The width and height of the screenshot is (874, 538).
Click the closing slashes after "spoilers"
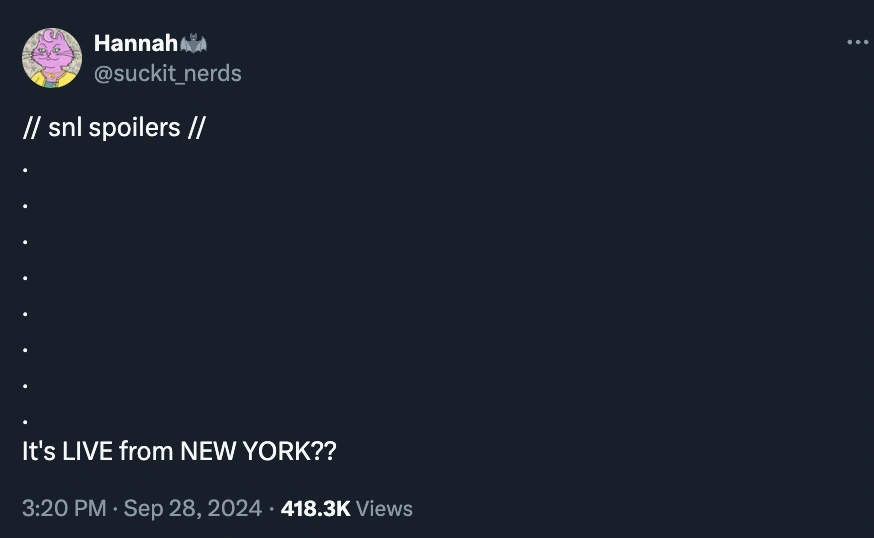click(196, 128)
